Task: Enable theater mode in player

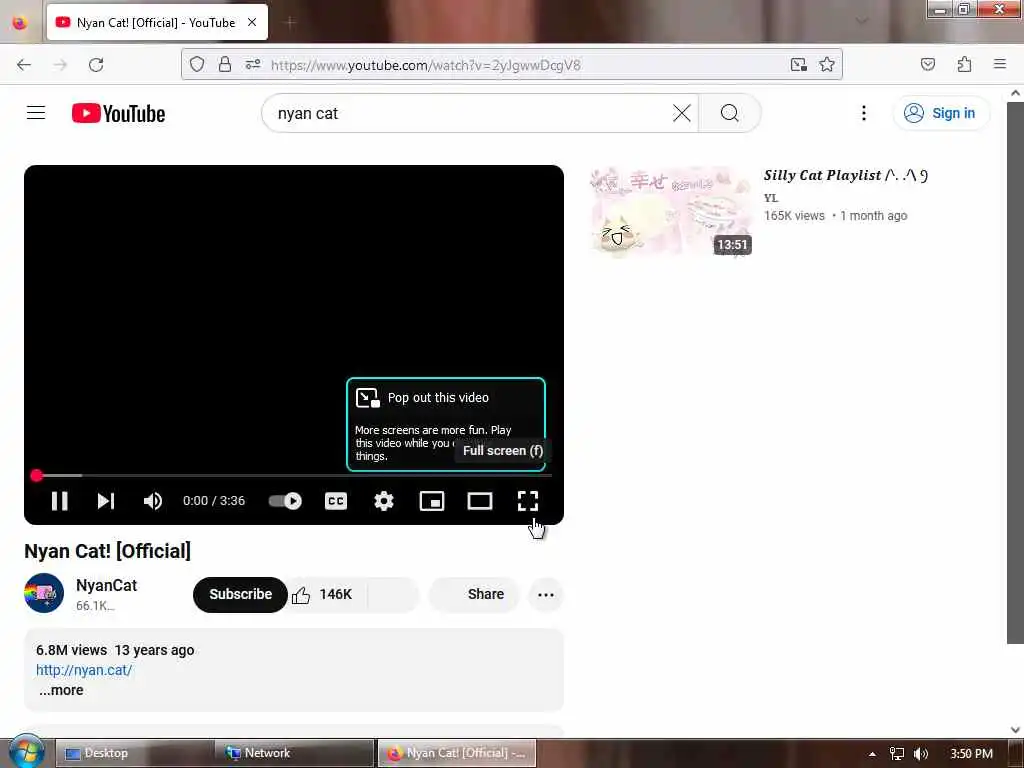Action: [480, 501]
